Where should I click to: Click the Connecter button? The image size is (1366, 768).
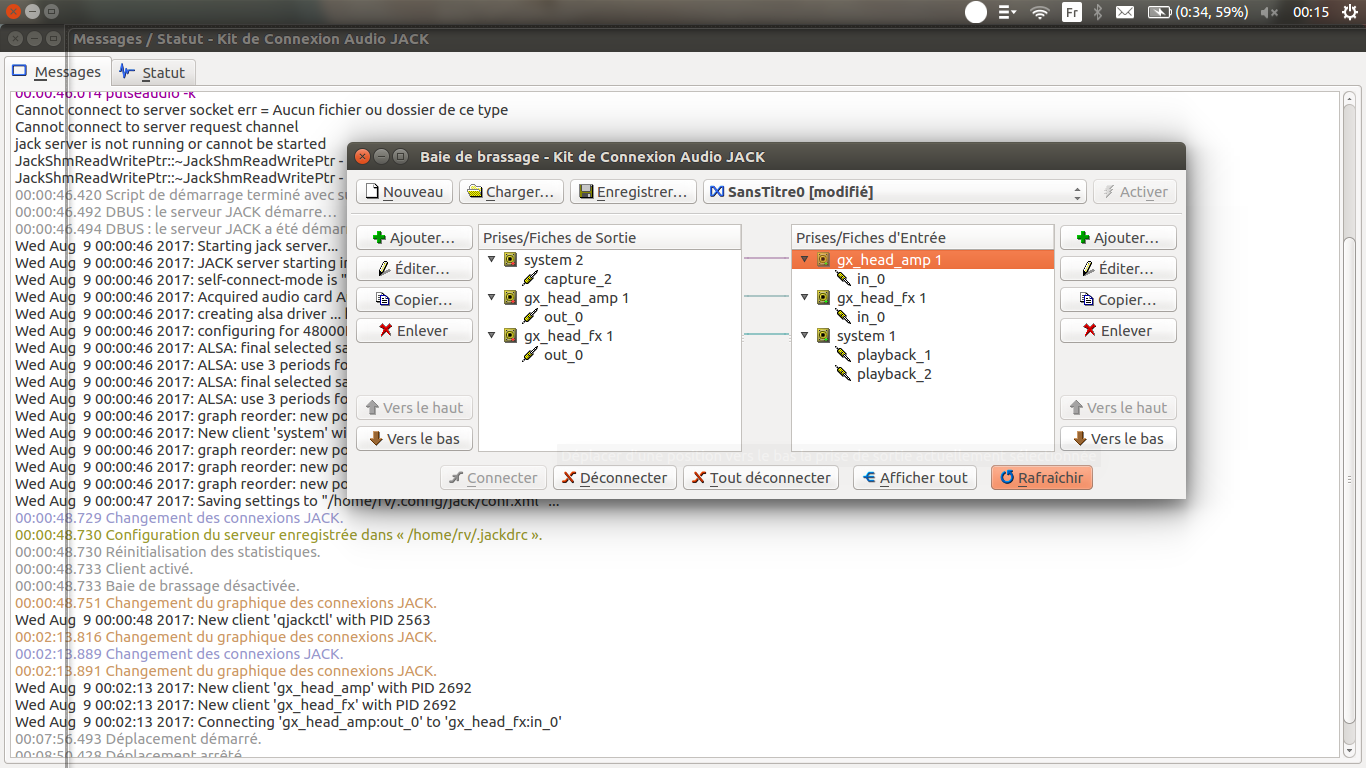point(494,478)
